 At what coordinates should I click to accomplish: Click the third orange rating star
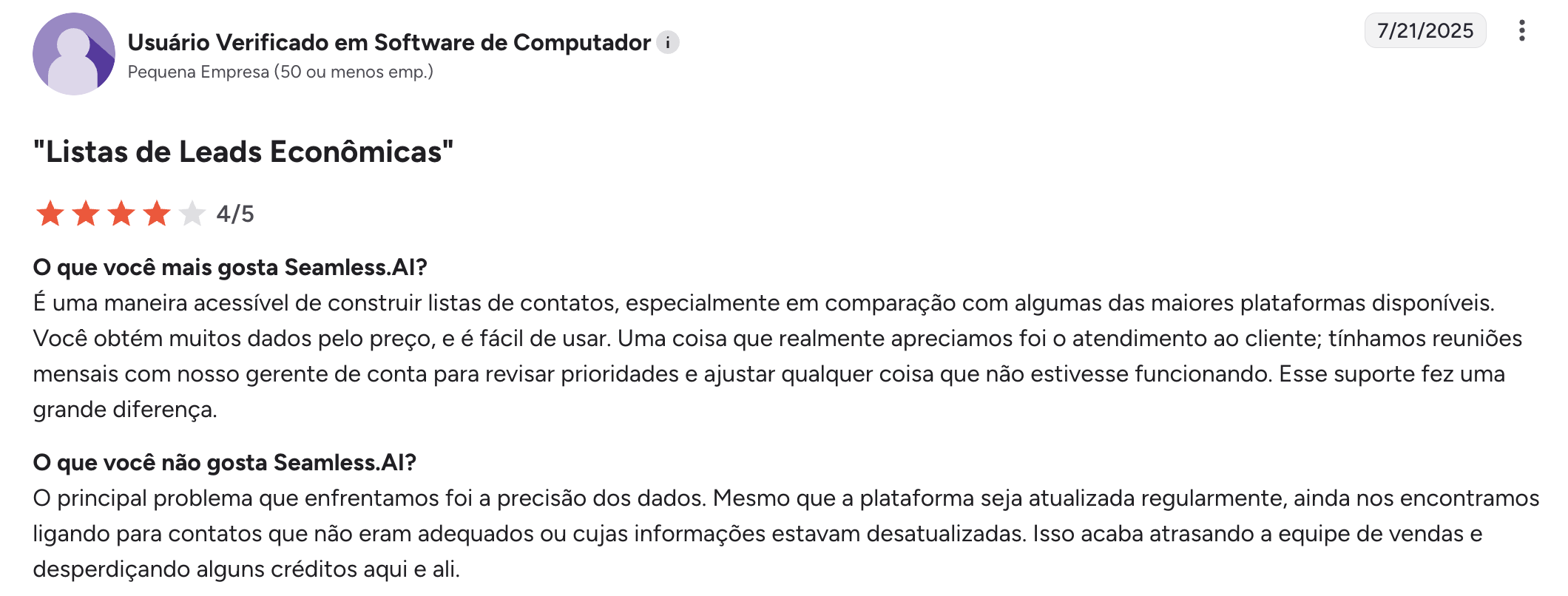tap(121, 214)
